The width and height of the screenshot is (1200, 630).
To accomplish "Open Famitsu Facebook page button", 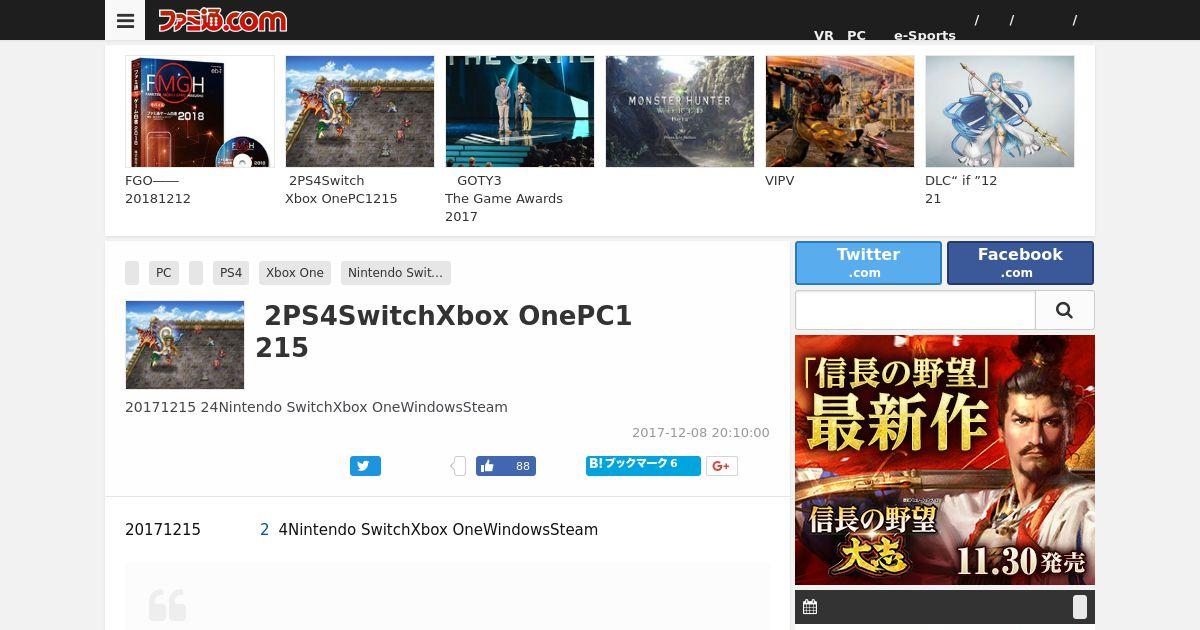I will [x=1020, y=263].
